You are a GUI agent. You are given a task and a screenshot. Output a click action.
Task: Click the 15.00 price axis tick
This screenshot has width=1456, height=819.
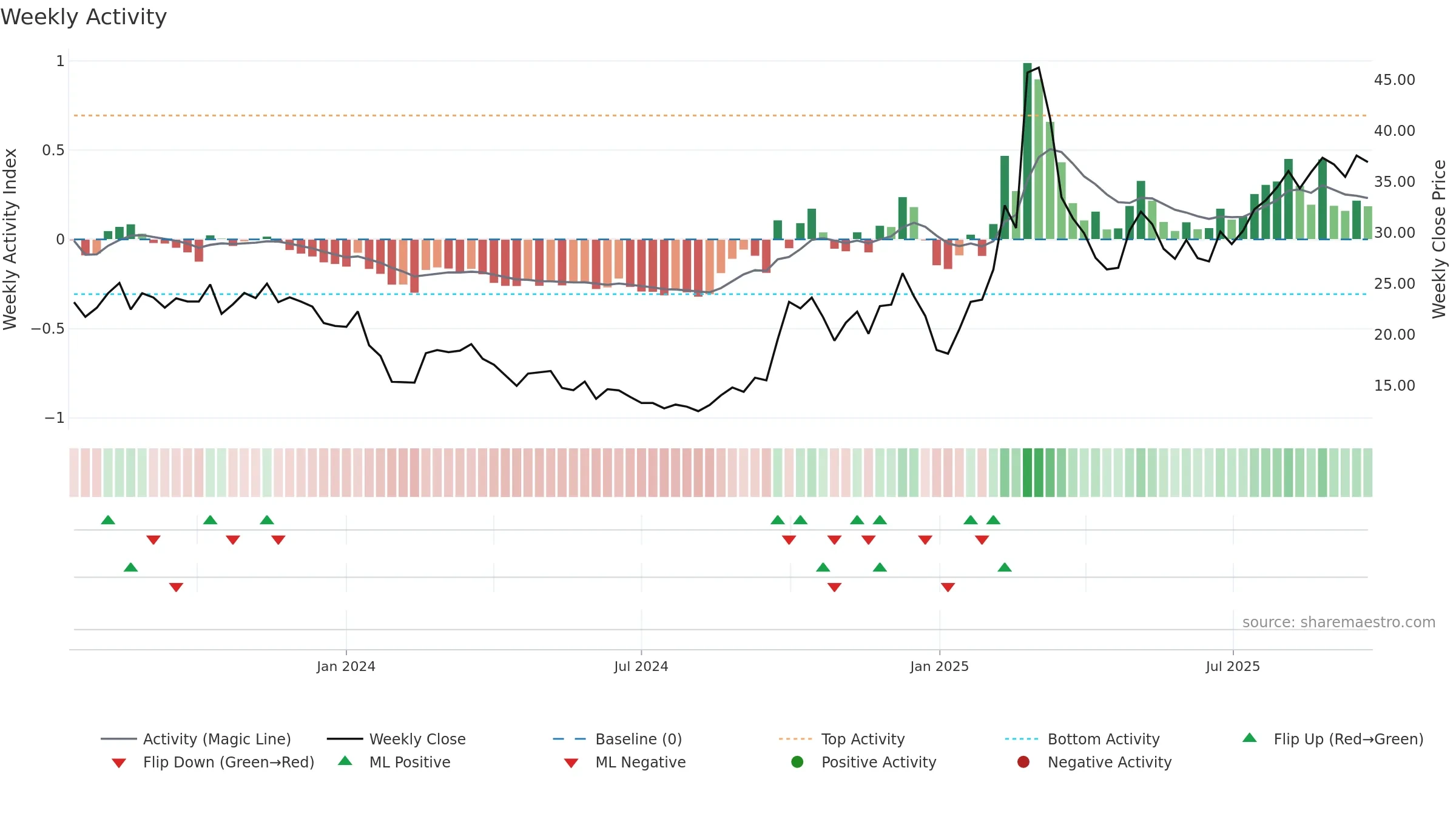click(x=1395, y=386)
